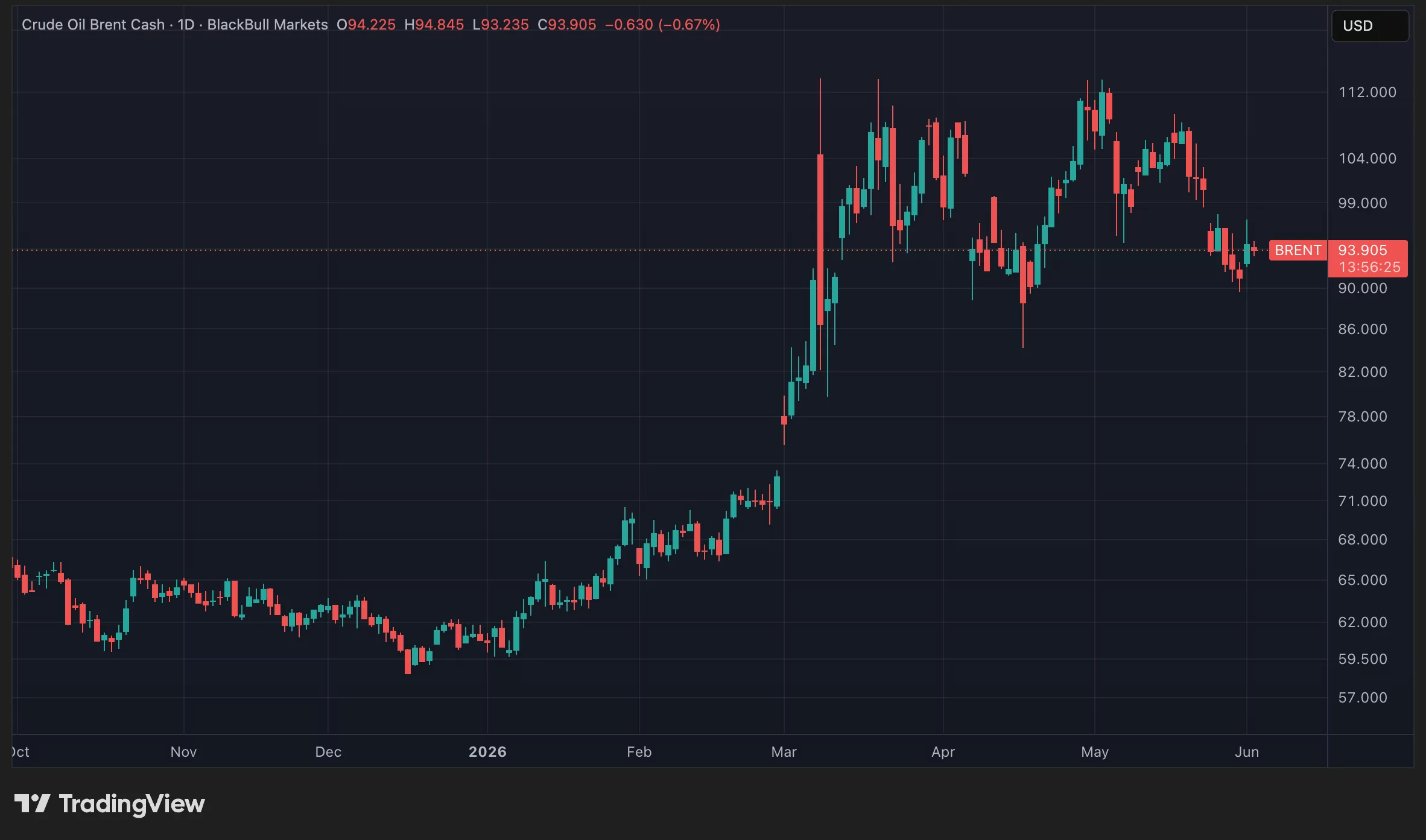This screenshot has height=840, width=1426.
Task: Click the Feb date axis label
Action: click(639, 752)
